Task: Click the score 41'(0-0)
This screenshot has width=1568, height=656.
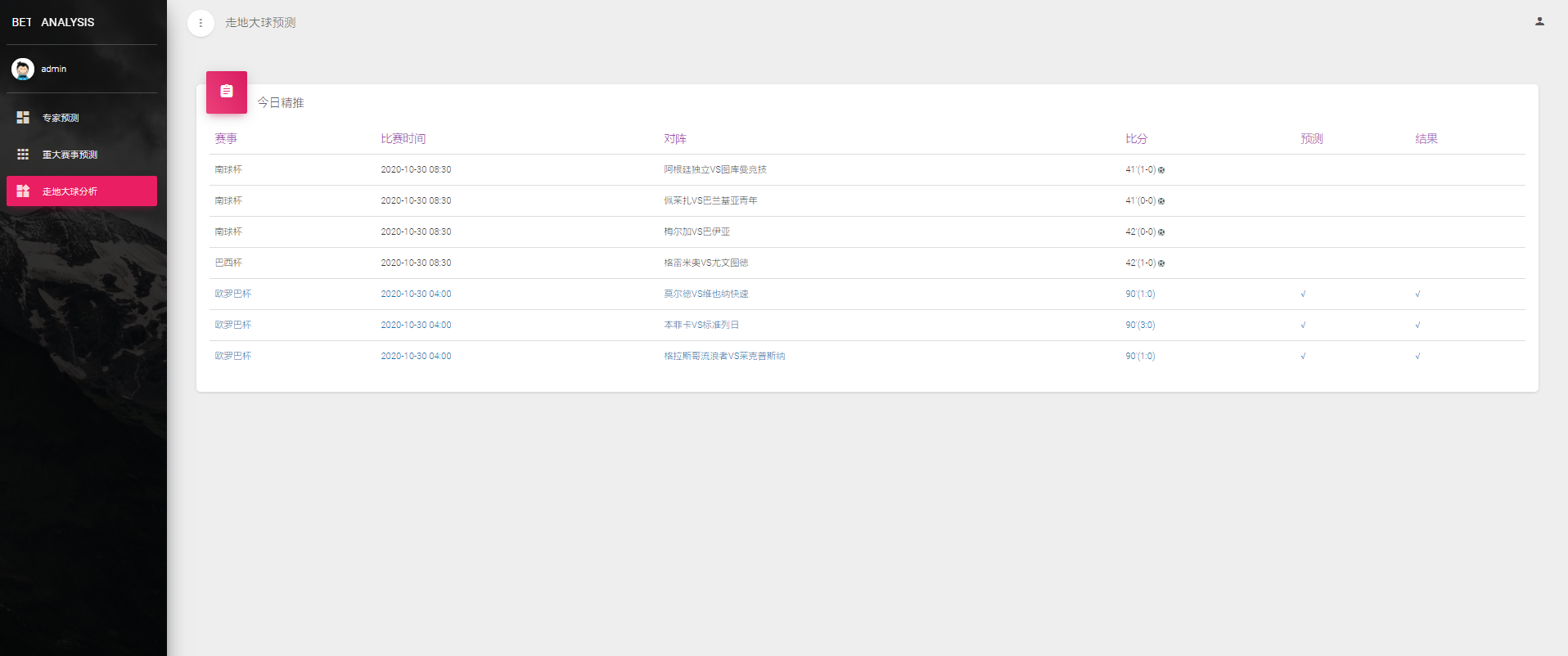Action: point(1141,201)
